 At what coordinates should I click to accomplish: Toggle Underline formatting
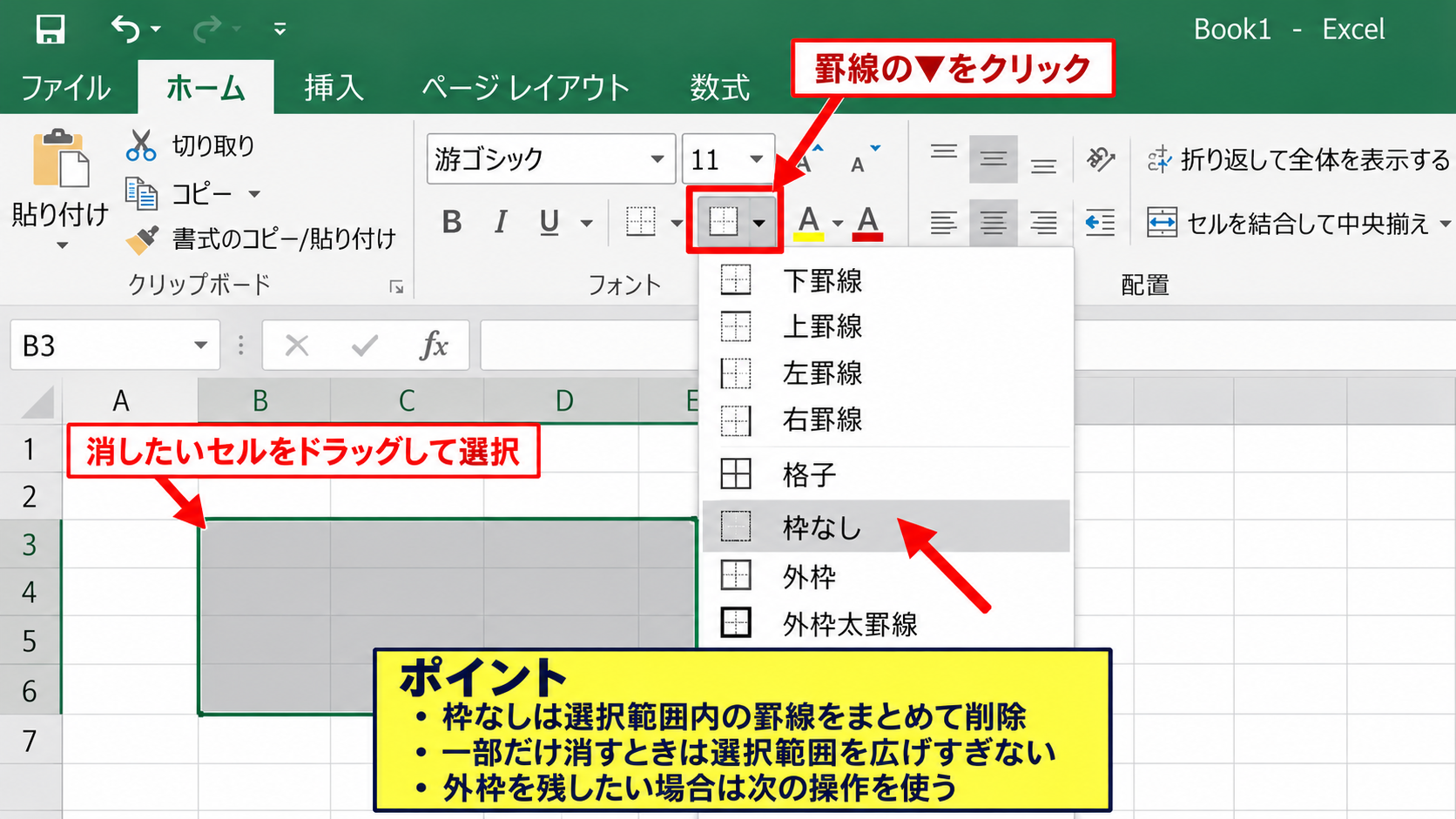coord(549,222)
